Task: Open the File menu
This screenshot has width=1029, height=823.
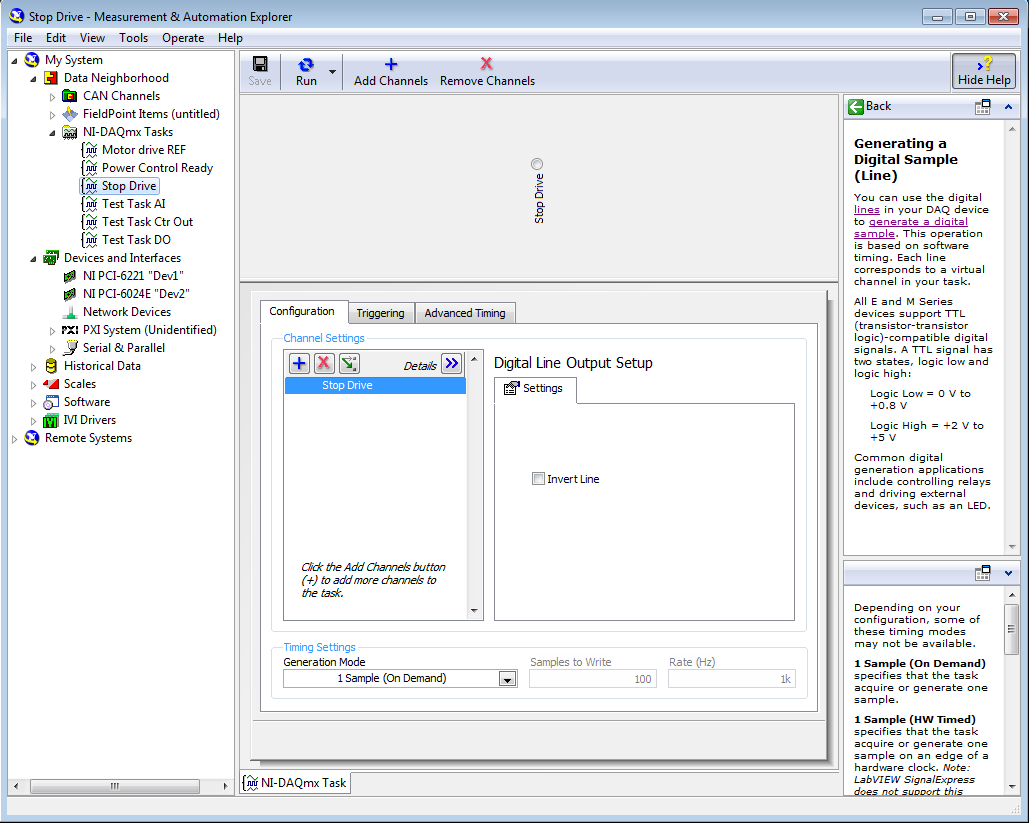Action: 23,38
